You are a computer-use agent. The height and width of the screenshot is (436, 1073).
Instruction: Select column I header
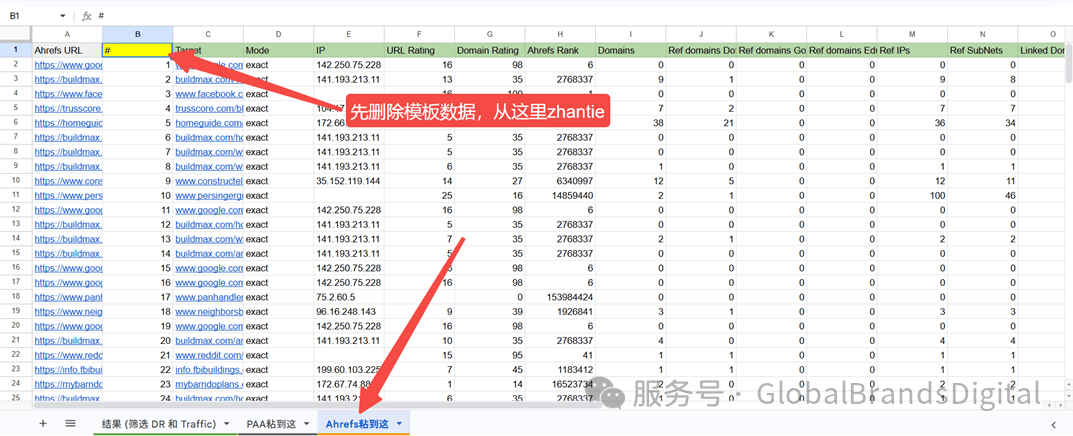point(631,34)
